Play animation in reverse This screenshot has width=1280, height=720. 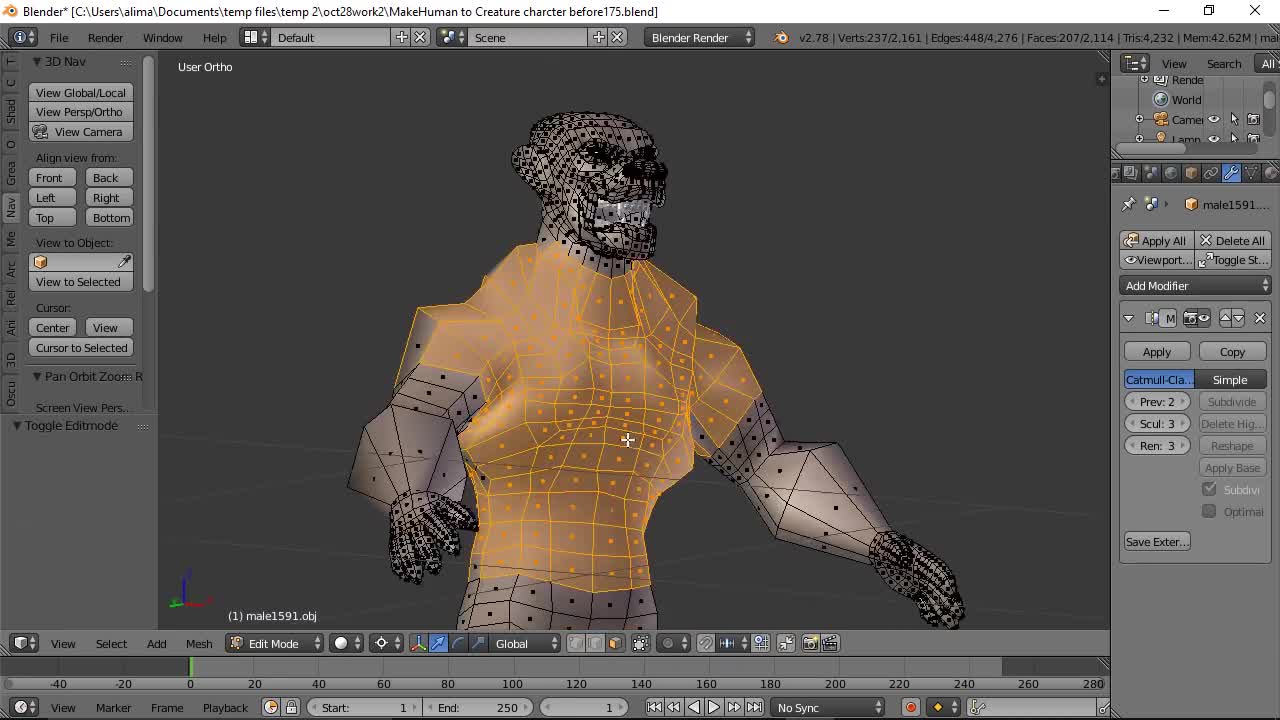click(x=694, y=707)
